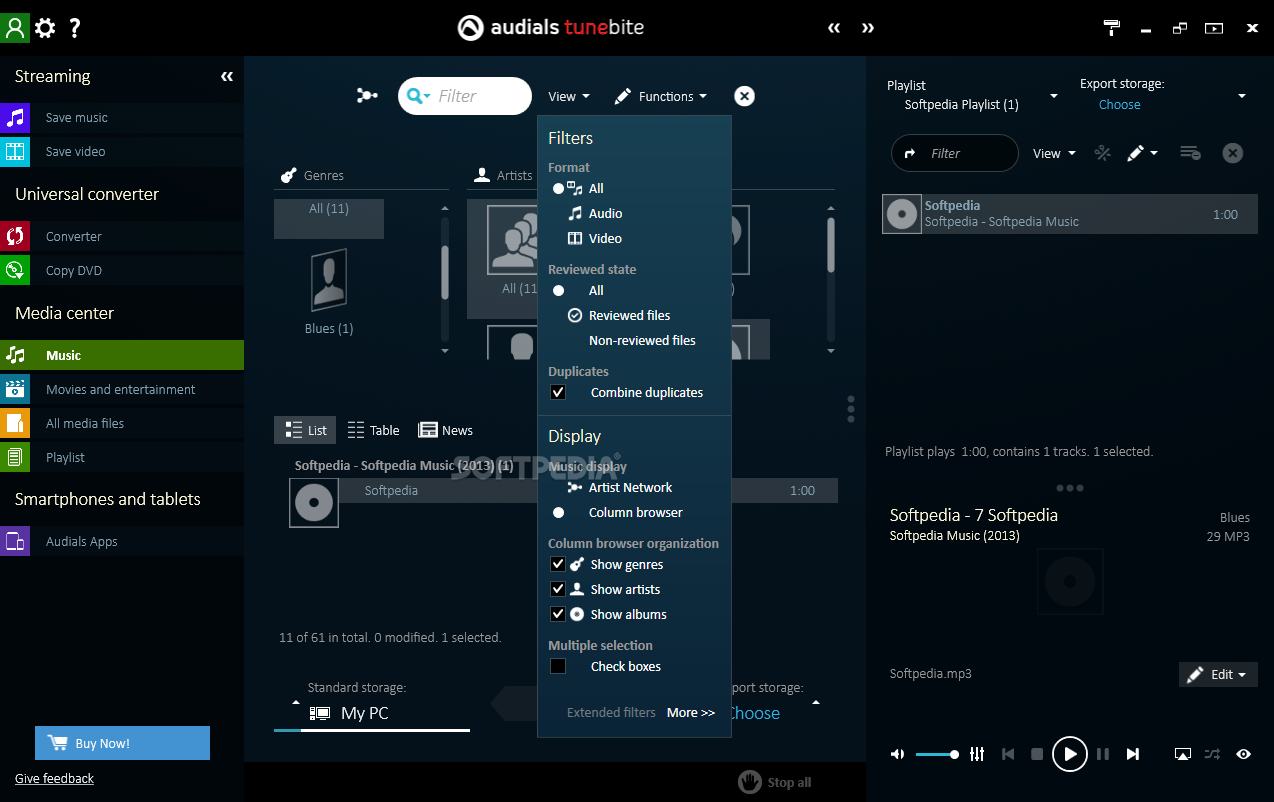
Task: Select Audio format filter
Action: tap(595, 214)
